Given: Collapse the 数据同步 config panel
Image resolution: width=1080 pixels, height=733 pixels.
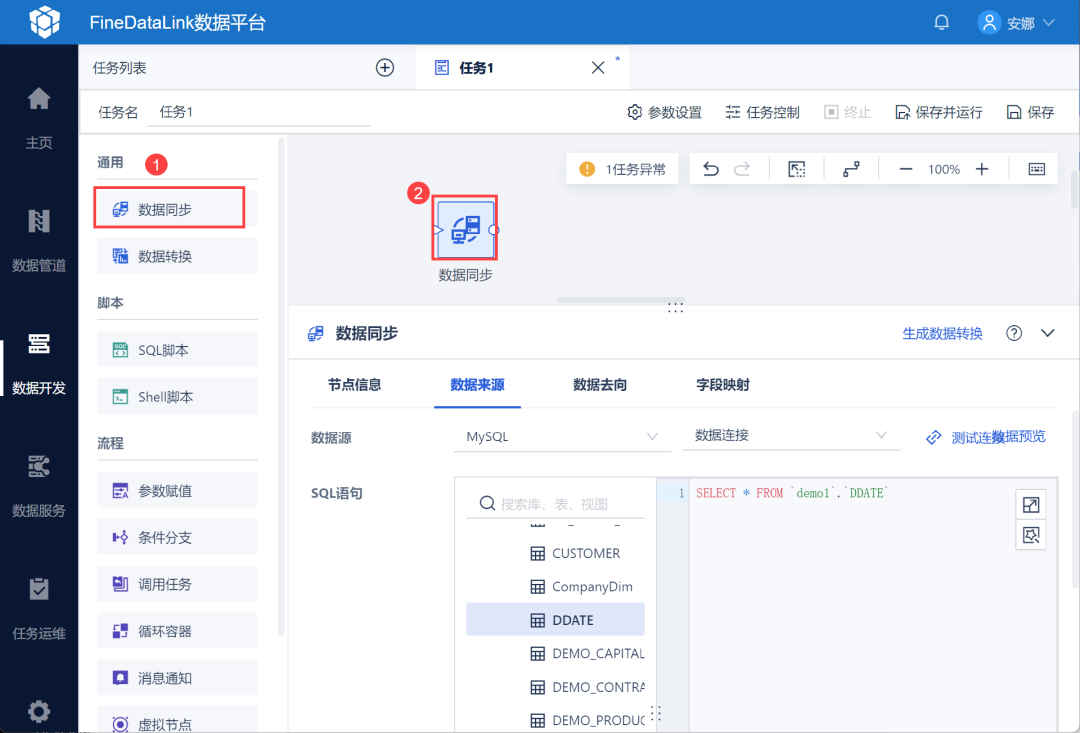Looking at the screenshot, I should coord(1048,333).
